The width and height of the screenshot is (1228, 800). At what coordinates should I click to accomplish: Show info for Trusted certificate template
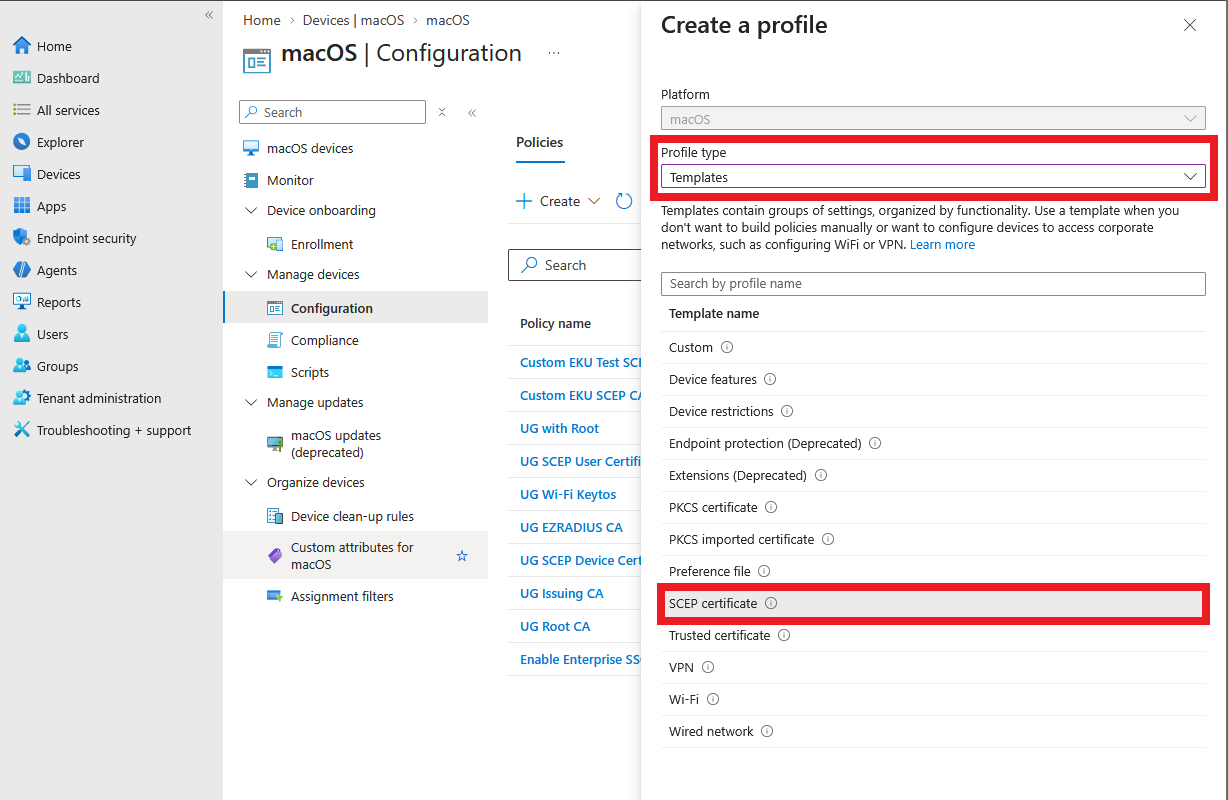coord(784,635)
